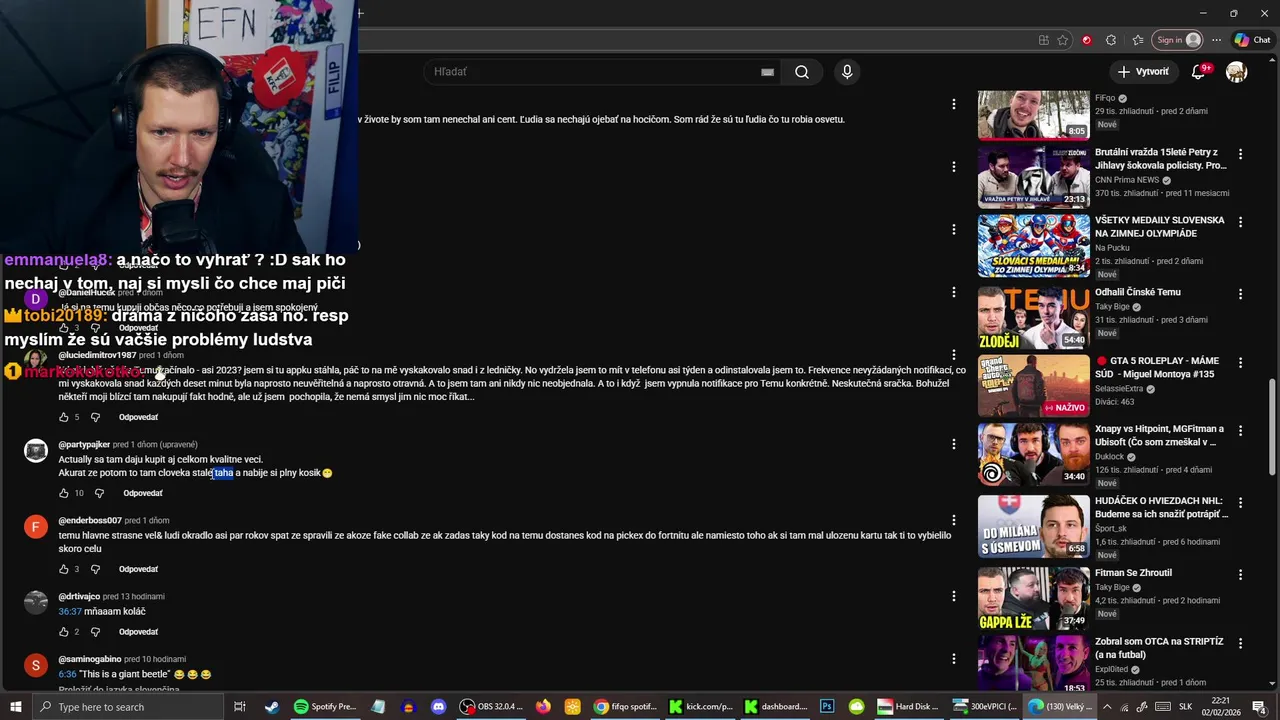Image resolution: width=1280 pixels, height=720 pixels.
Task: Jump to timestamp 36:37 link
Action: [x=70, y=612]
